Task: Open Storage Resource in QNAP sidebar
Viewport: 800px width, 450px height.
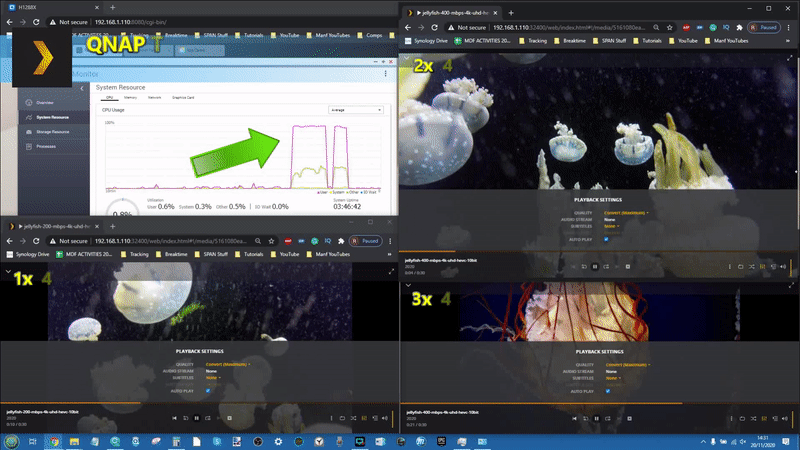Action: pyautogui.click(x=54, y=132)
